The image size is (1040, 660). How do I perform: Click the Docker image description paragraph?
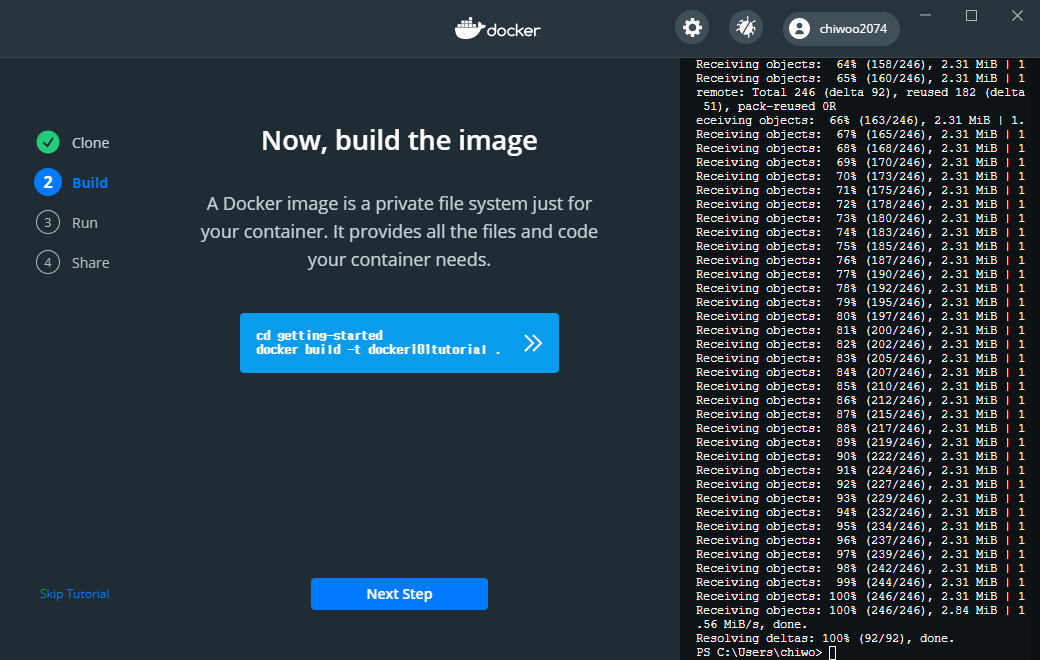point(399,231)
